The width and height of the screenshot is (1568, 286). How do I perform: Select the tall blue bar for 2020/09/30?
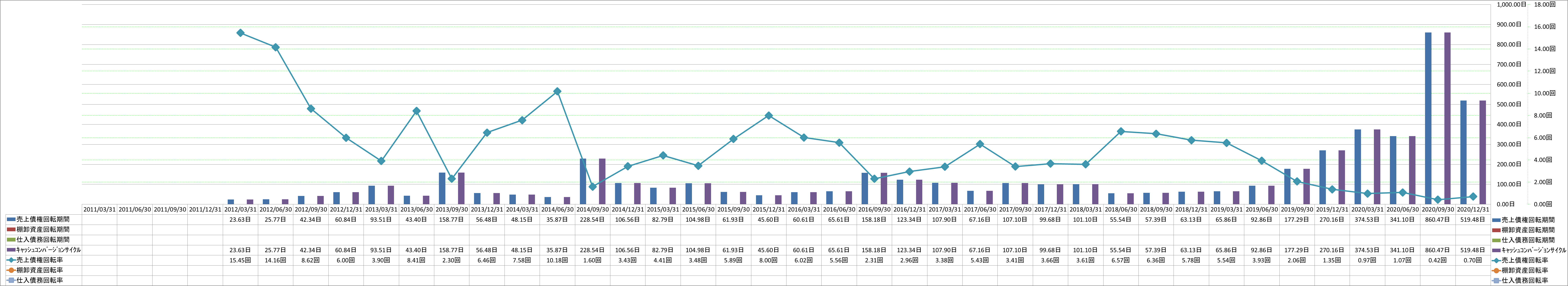point(1428,118)
